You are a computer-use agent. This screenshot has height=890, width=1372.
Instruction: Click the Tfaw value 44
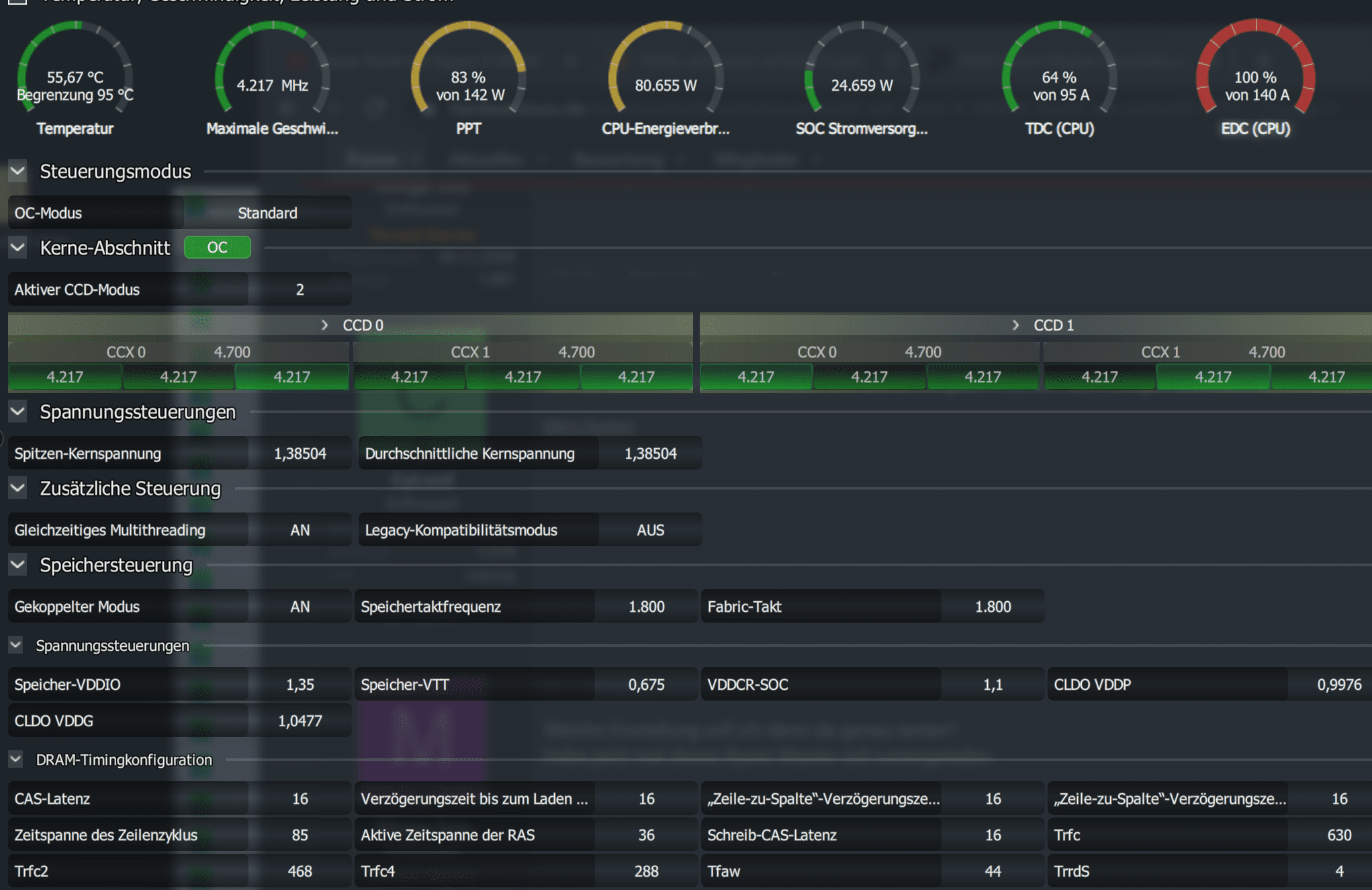(x=993, y=871)
